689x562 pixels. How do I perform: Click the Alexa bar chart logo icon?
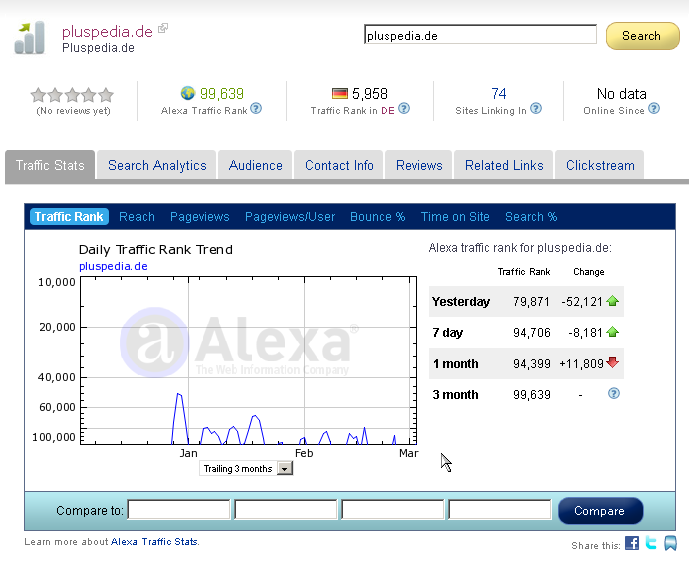tap(30, 38)
